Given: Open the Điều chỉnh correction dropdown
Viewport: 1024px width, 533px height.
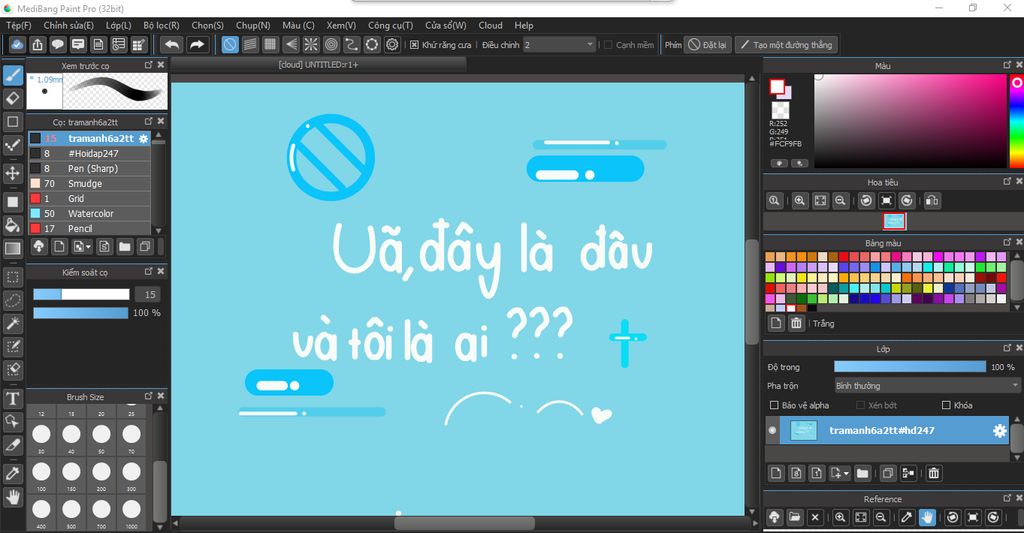Looking at the screenshot, I should (560, 44).
